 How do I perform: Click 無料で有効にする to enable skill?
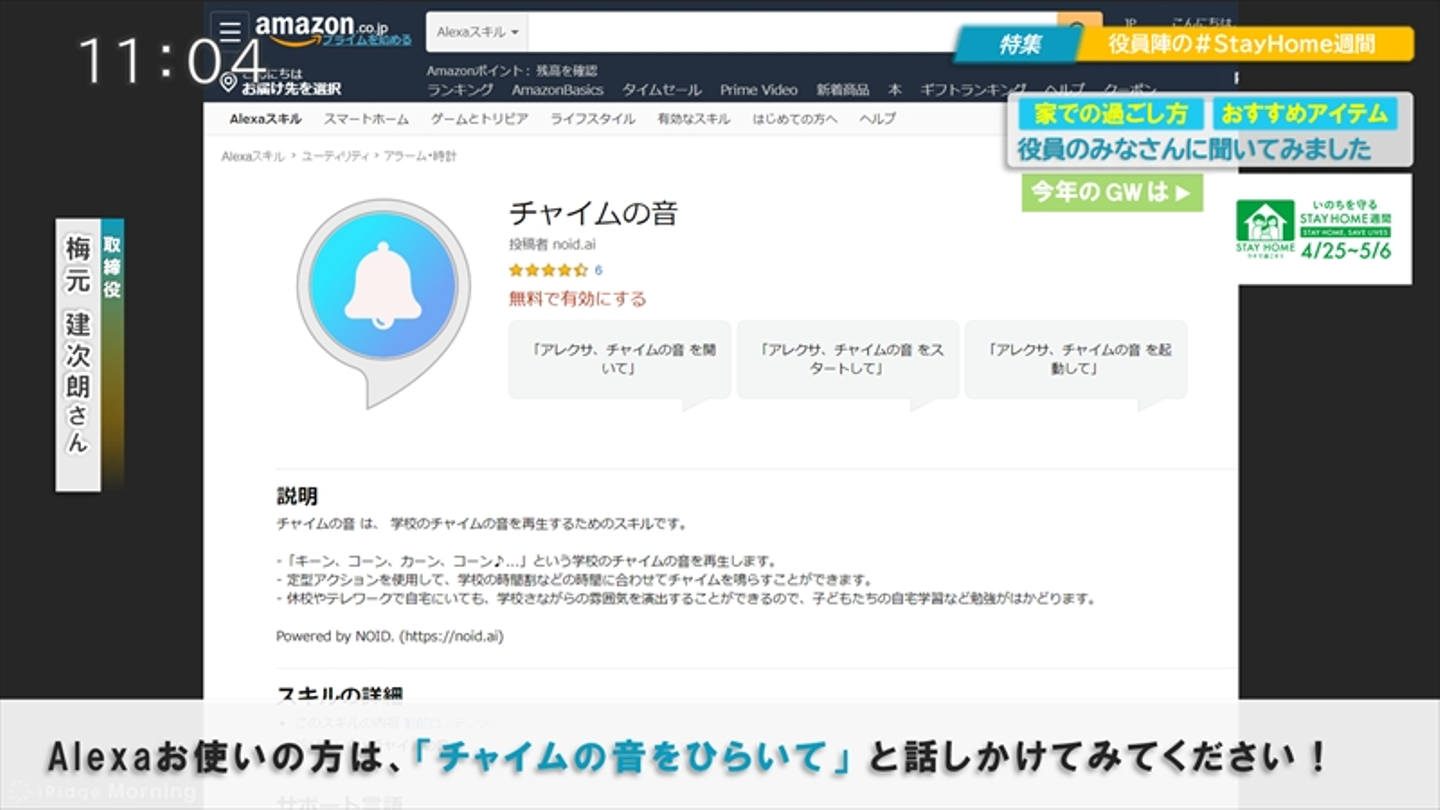578,299
